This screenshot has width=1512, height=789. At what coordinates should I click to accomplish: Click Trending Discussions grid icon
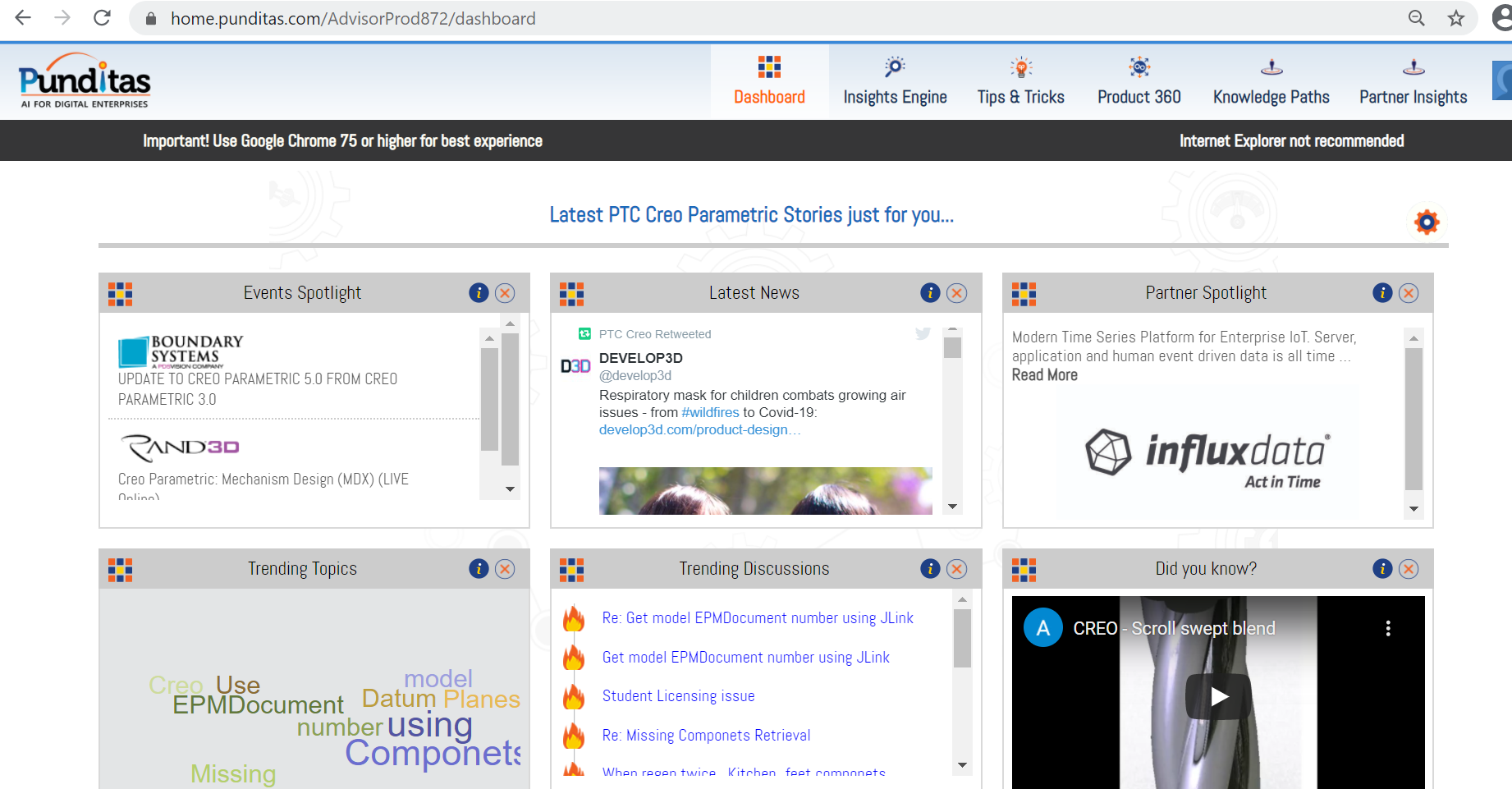click(x=571, y=570)
